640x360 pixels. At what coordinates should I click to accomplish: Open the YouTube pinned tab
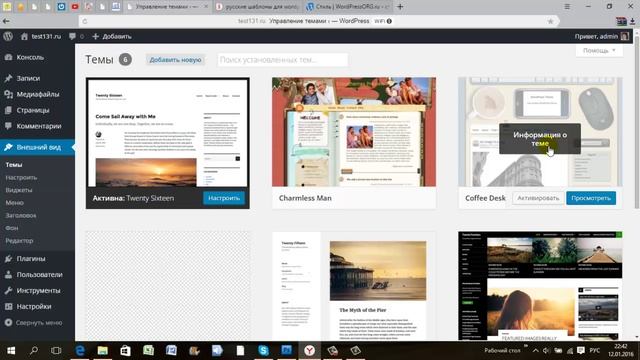click(75, 7)
